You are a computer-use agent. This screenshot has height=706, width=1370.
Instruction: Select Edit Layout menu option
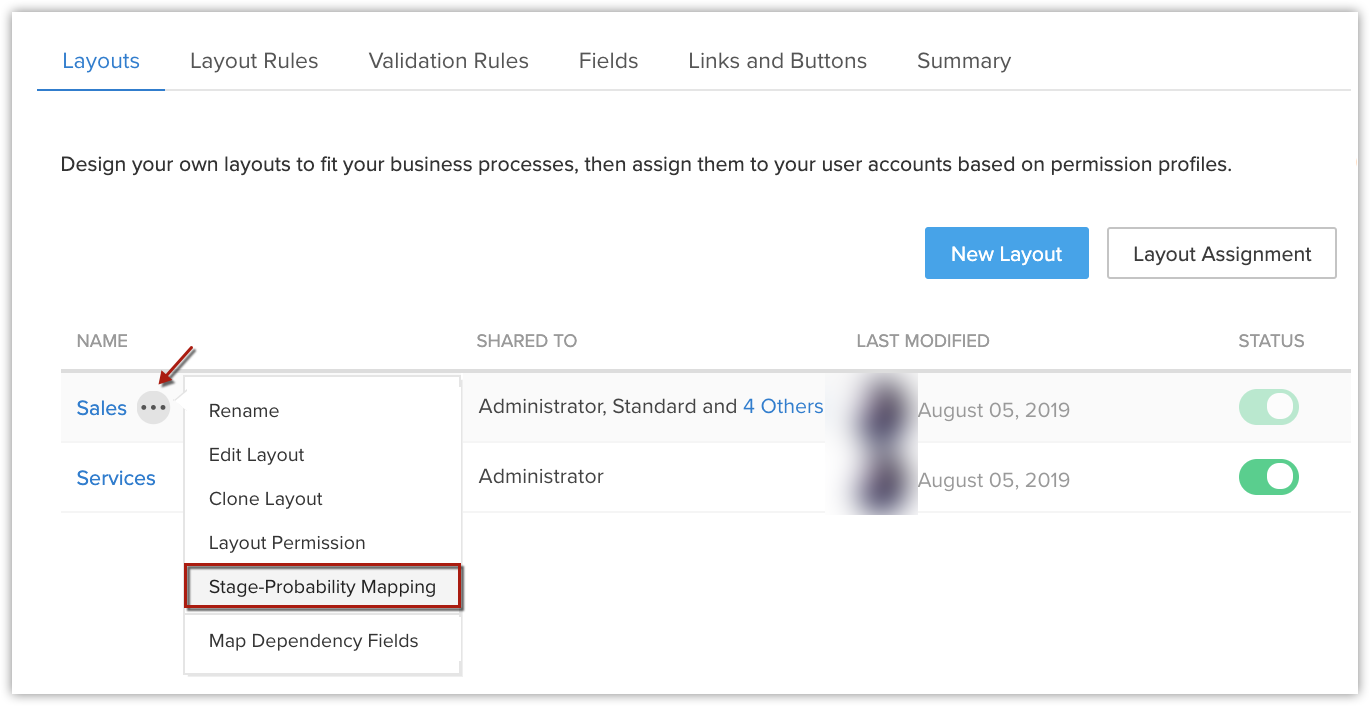click(257, 455)
